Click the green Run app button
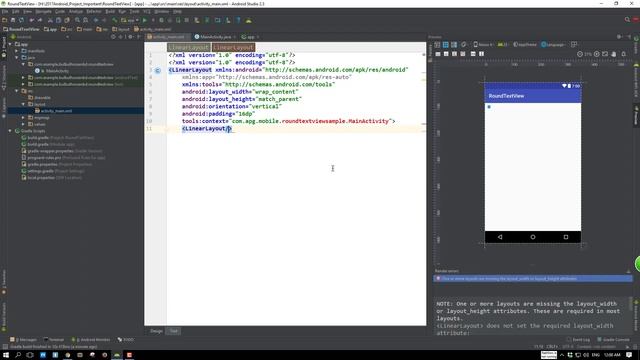 144,20
